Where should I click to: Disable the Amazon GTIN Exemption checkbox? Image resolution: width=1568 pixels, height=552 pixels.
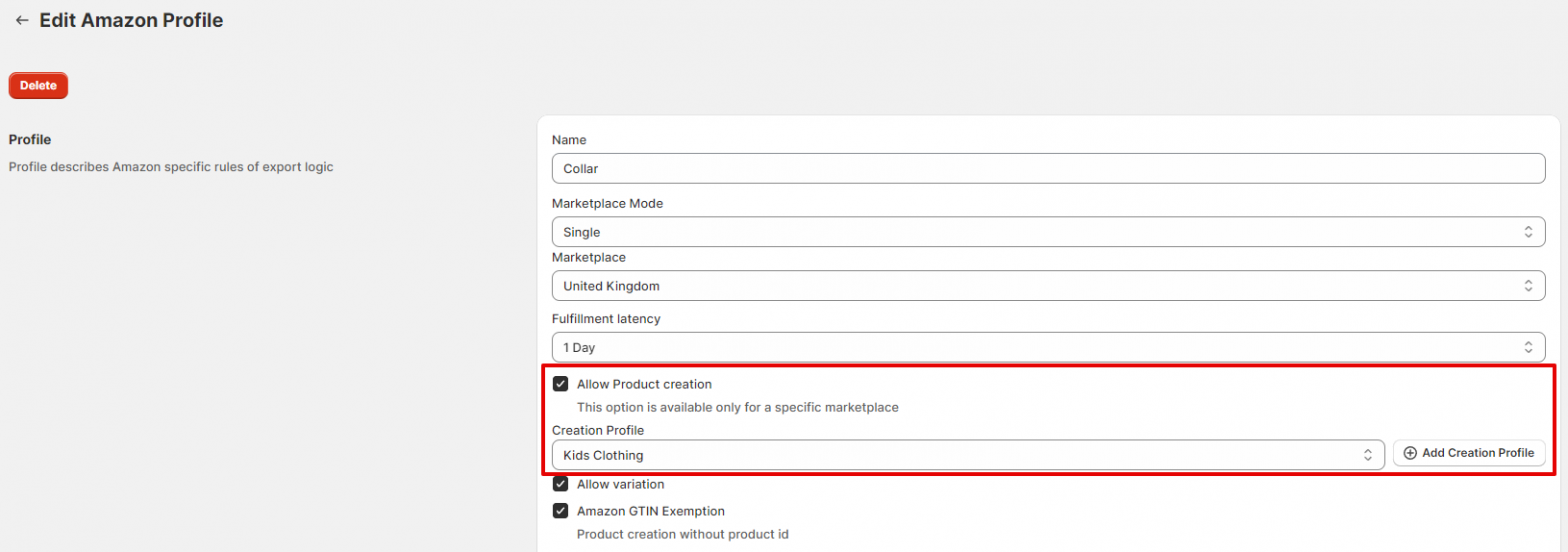(x=561, y=511)
